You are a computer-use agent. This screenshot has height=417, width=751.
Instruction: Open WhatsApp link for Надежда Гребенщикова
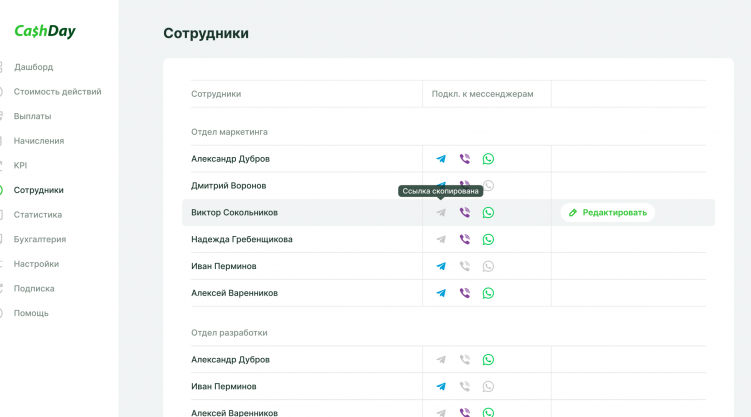pos(488,240)
